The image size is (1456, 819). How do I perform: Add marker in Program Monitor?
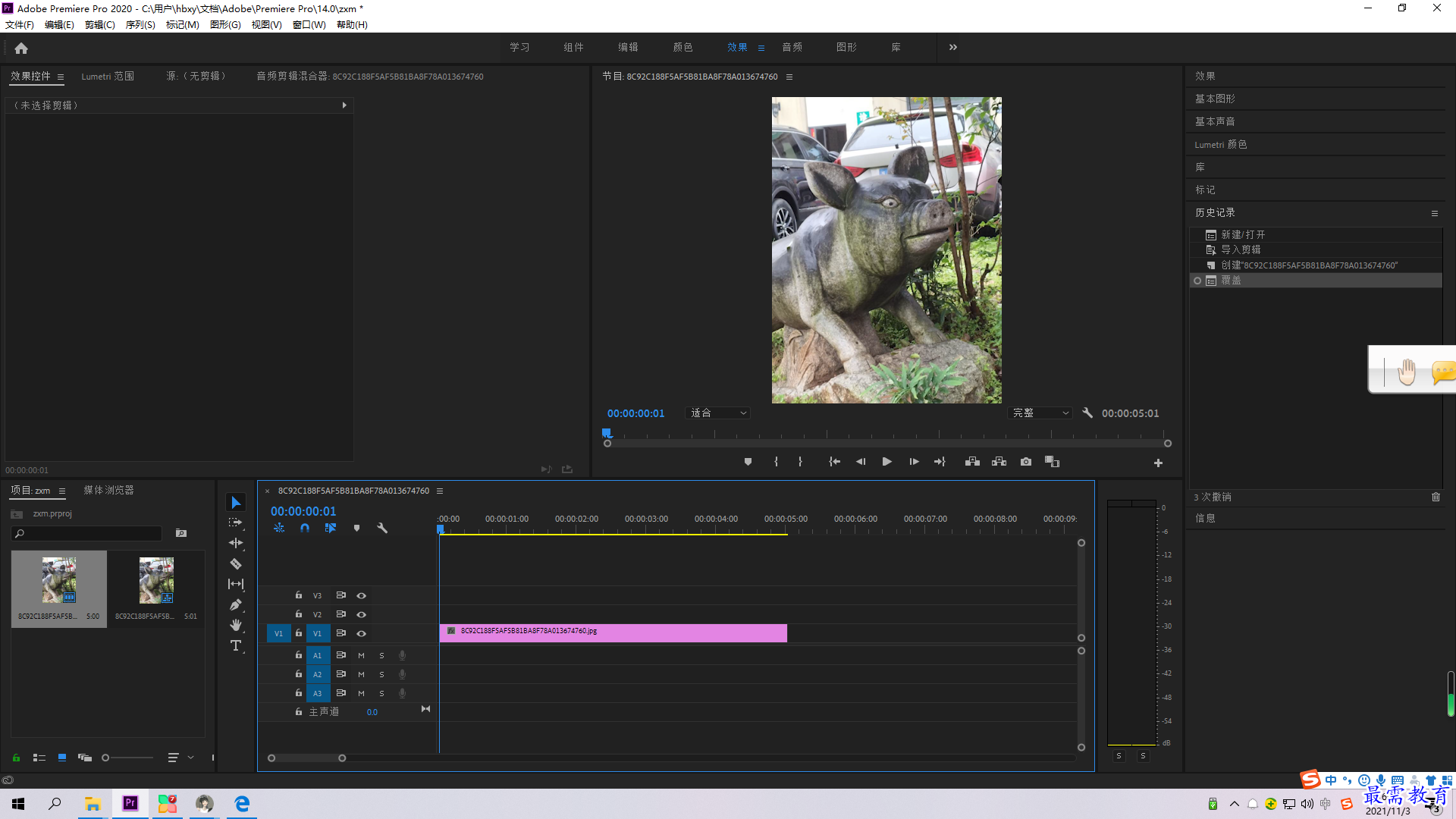point(748,462)
